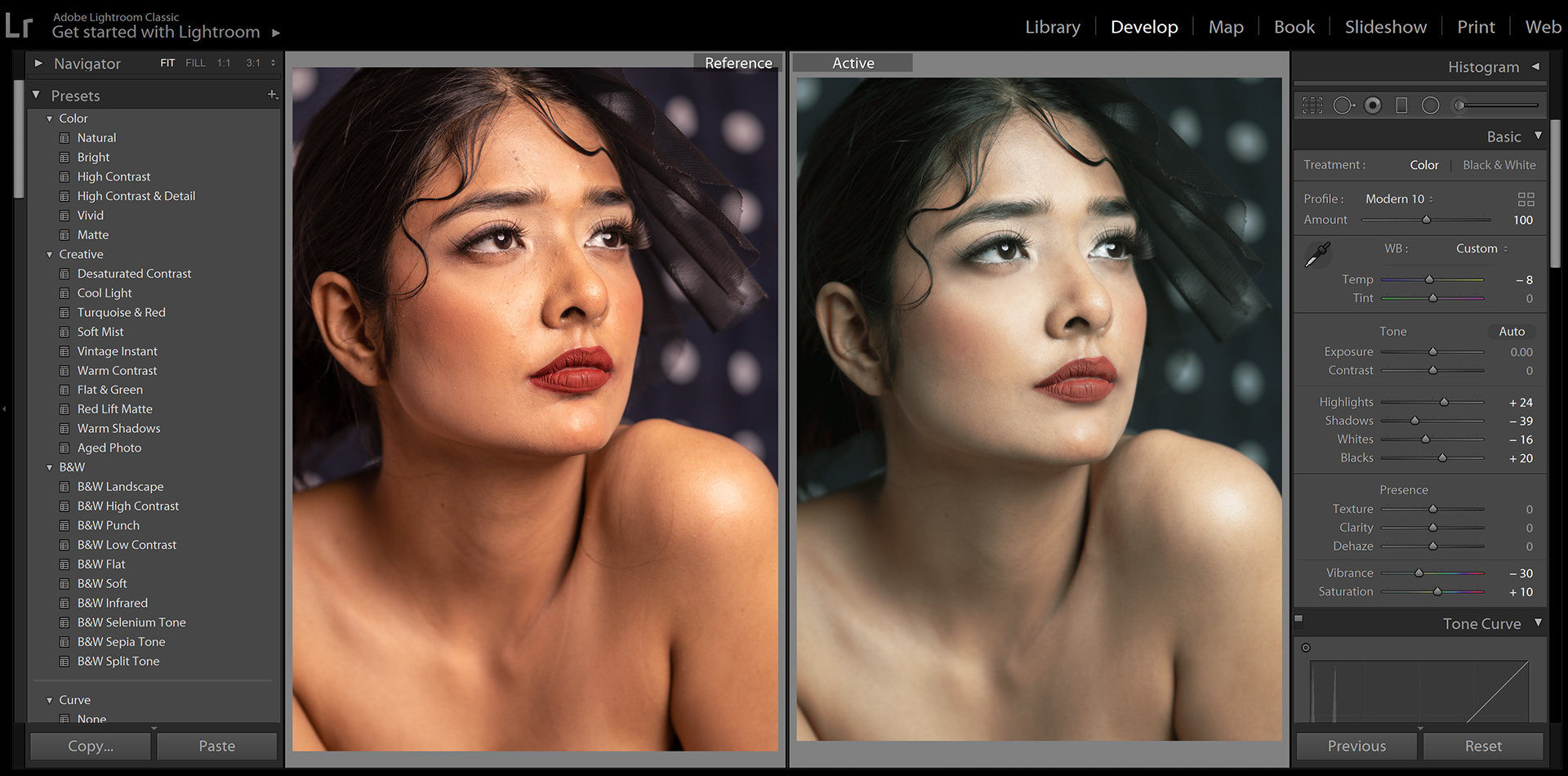
Task: Expand the Histogram panel
Action: pos(1536,66)
